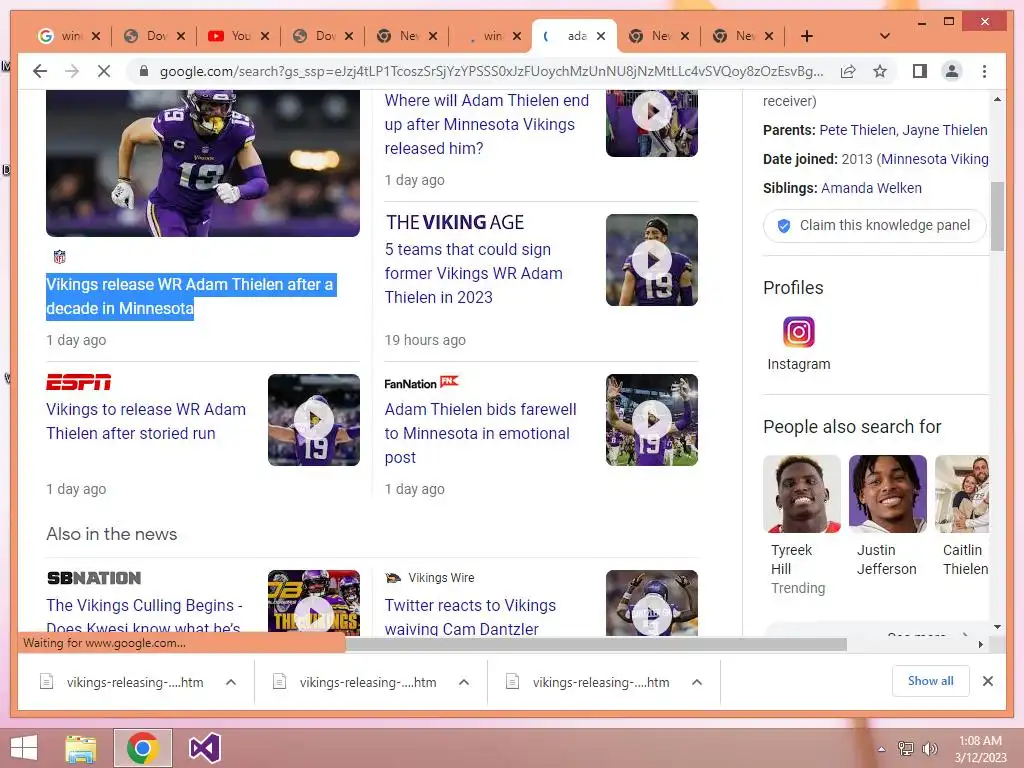This screenshot has width=1024, height=768.
Task: Click the Vikings Wire source icon
Action: [392, 578]
